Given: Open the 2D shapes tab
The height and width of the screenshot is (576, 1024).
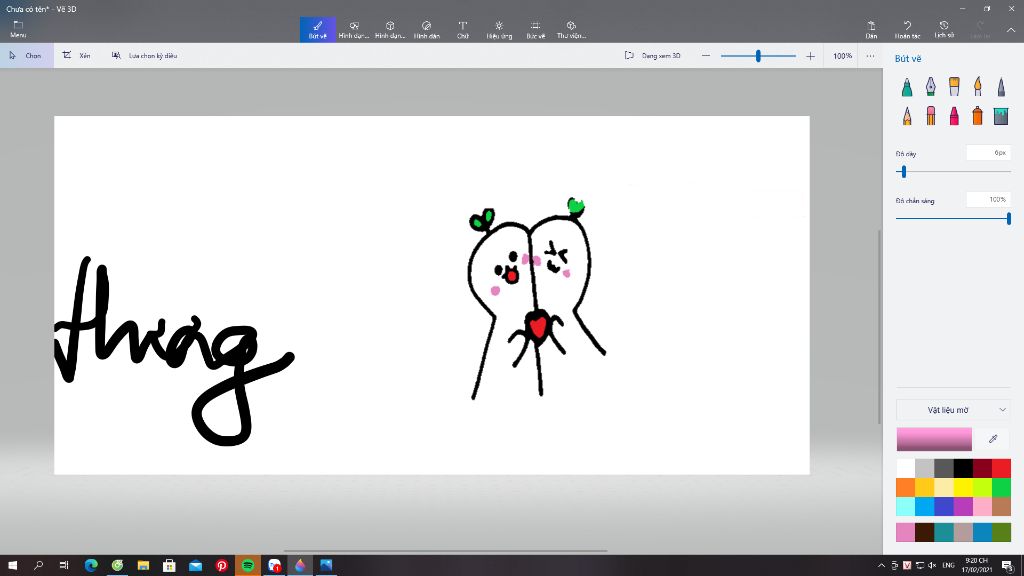Looking at the screenshot, I should coord(354,29).
